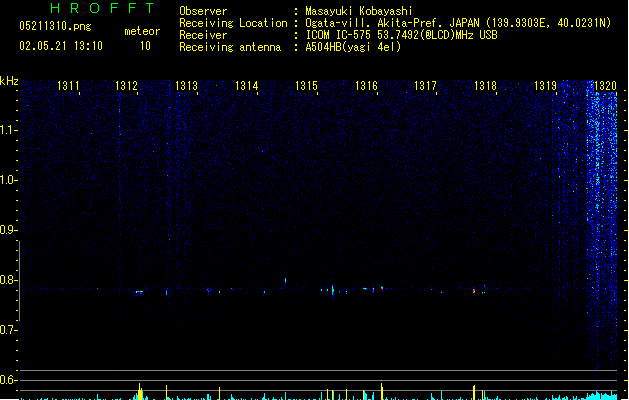Click the Observer field label
This screenshot has height=400, width=629.
click(x=203, y=11)
